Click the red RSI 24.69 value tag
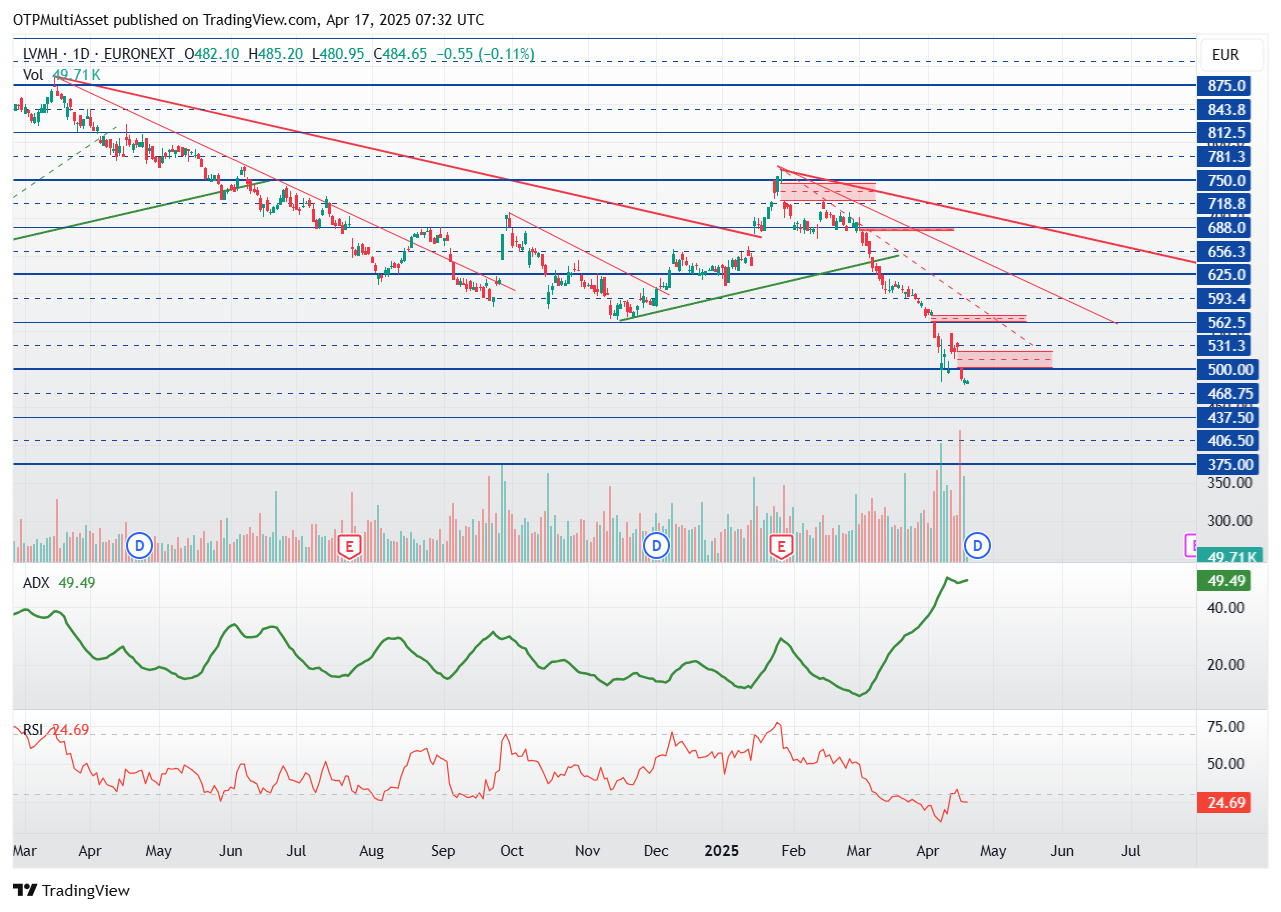 (1223, 802)
